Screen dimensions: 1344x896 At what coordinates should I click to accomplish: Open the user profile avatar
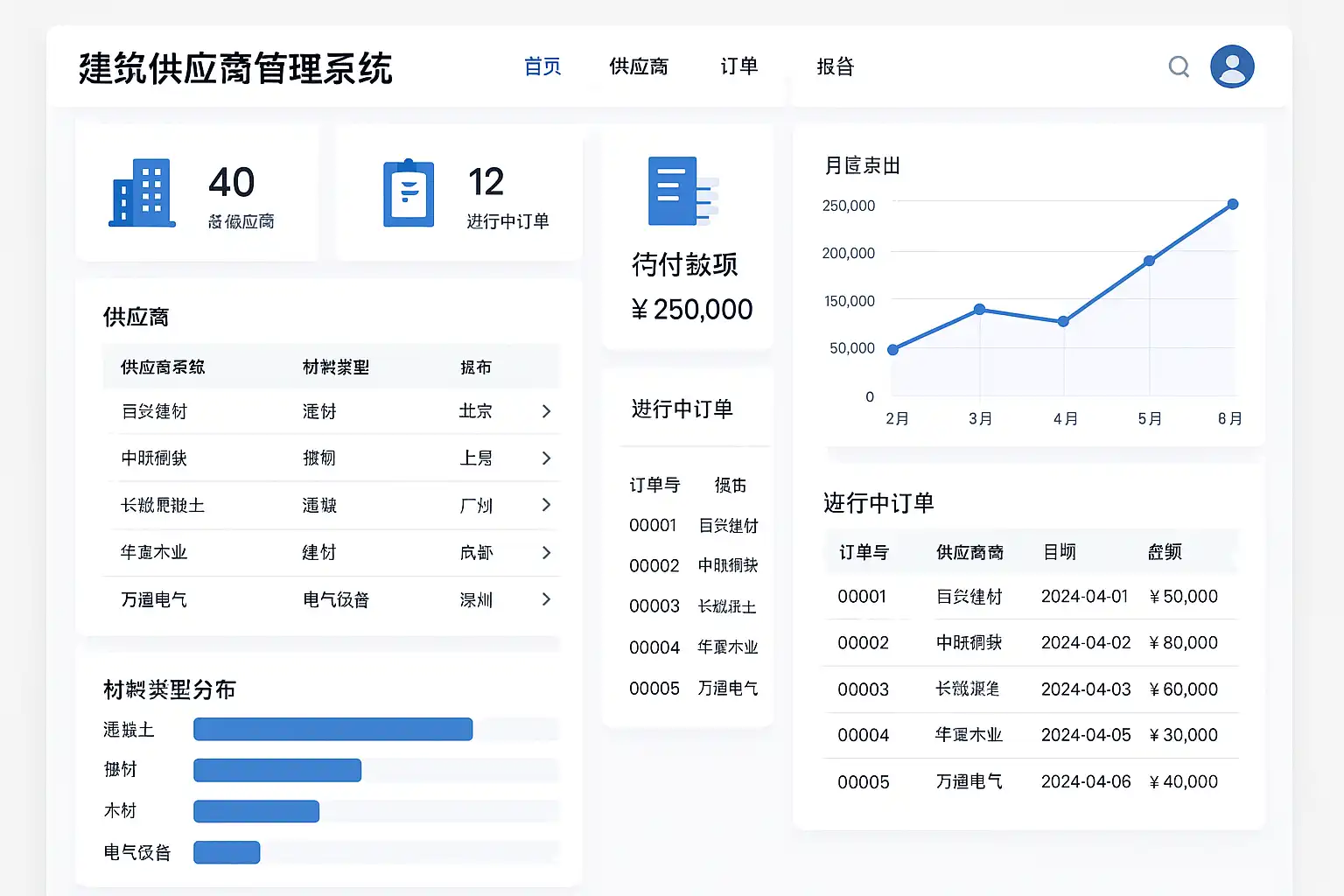(1232, 66)
